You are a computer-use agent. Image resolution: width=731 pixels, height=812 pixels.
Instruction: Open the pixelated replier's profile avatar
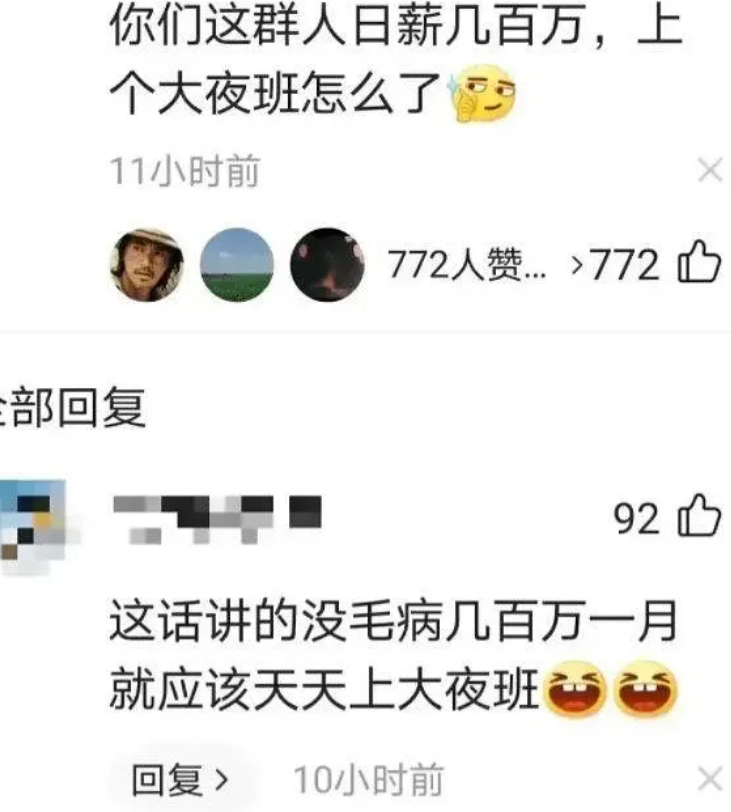click(x=34, y=526)
